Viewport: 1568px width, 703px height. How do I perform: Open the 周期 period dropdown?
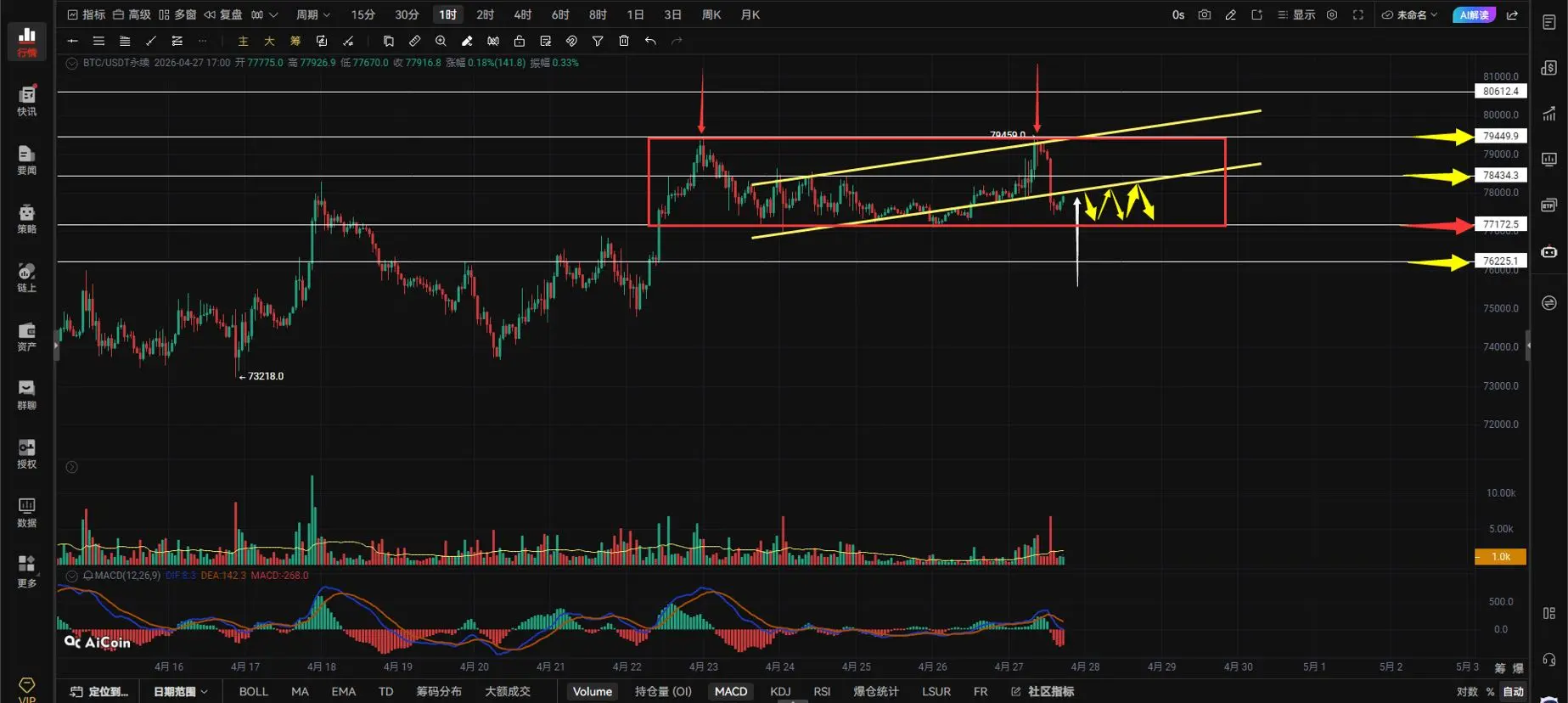[313, 14]
